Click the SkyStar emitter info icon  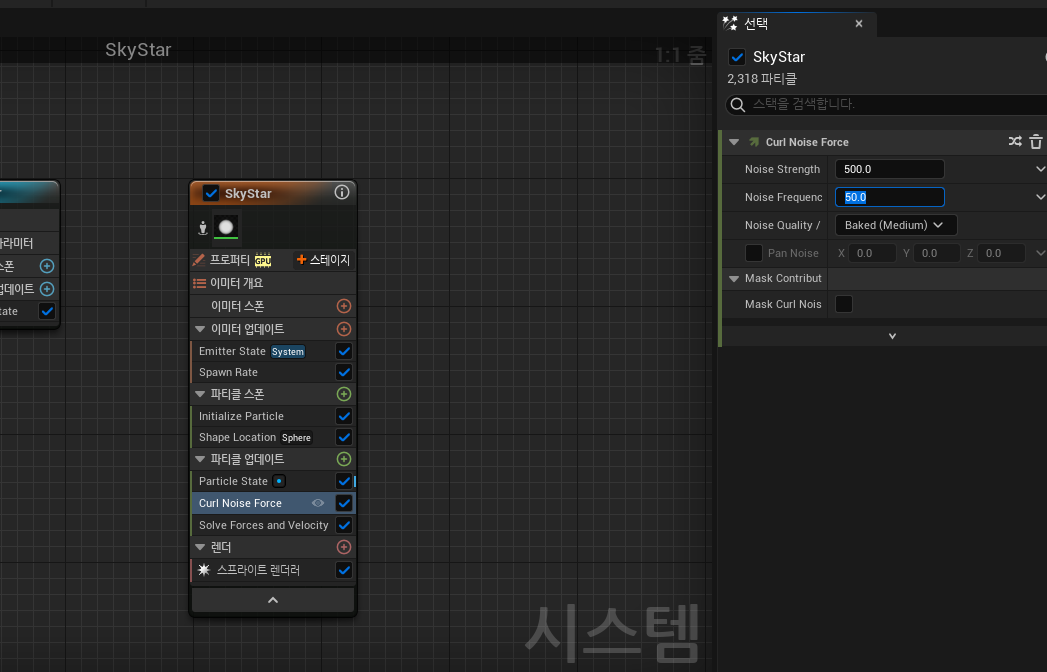[341, 192]
